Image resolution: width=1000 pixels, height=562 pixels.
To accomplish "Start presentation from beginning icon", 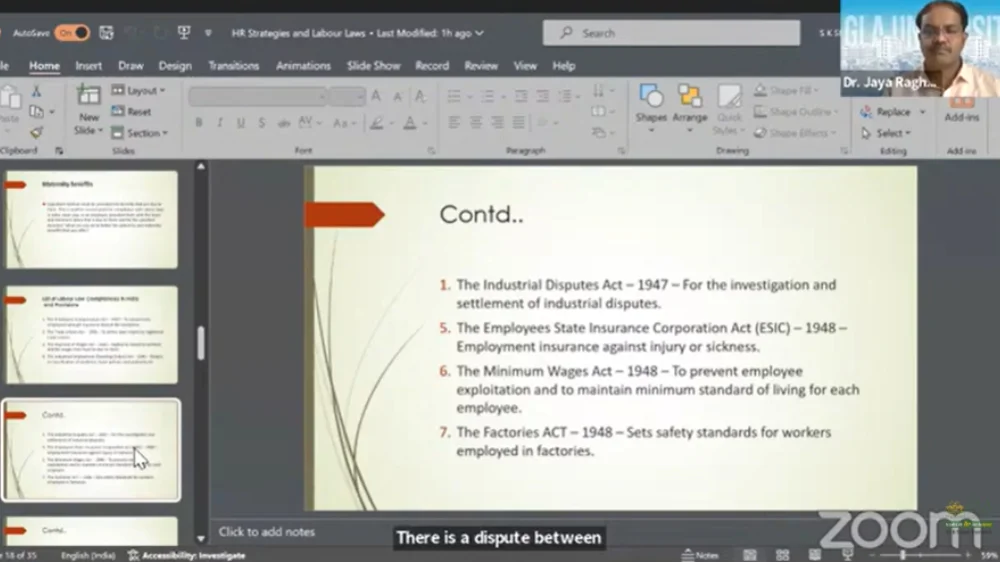I will (x=184, y=33).
